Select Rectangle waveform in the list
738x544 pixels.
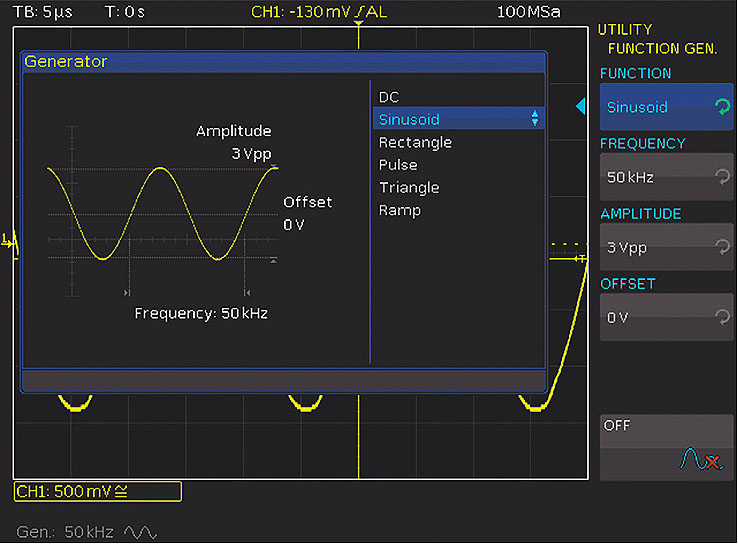coord(415,142)
